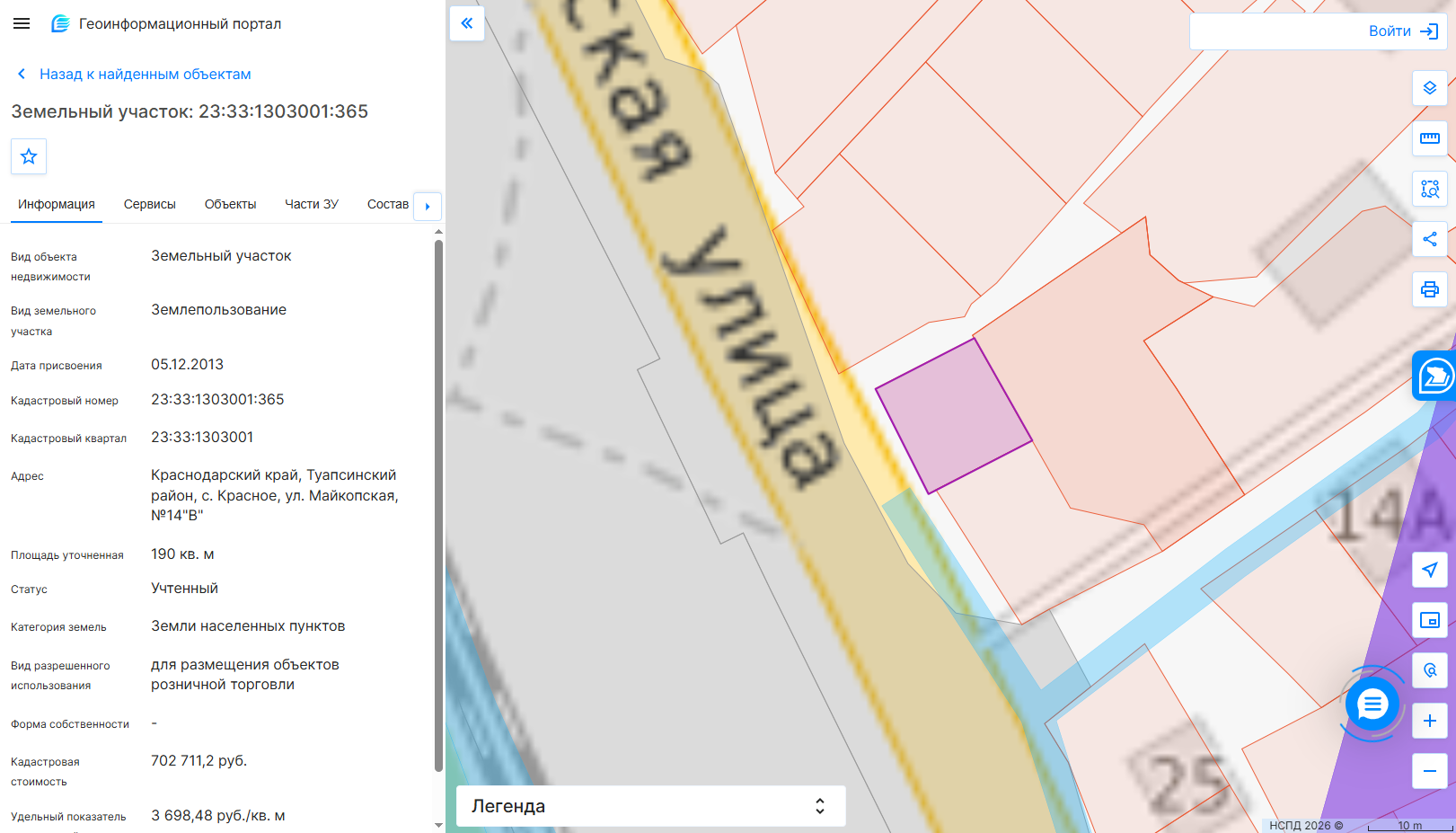Collapse the left info panel
Screen dimensions: 1456x833
tap(467, 23)
